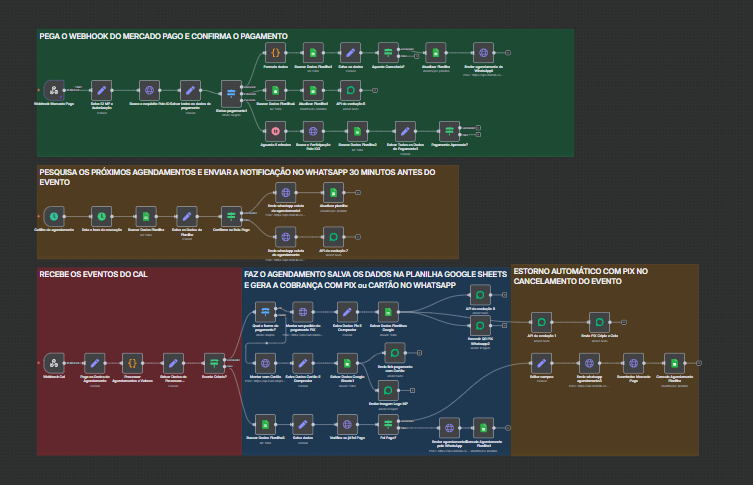Select the Data e hora da execução node
The width and height of the screenshot is (753, 485).
pyautogui.click(x=100, y=215)
